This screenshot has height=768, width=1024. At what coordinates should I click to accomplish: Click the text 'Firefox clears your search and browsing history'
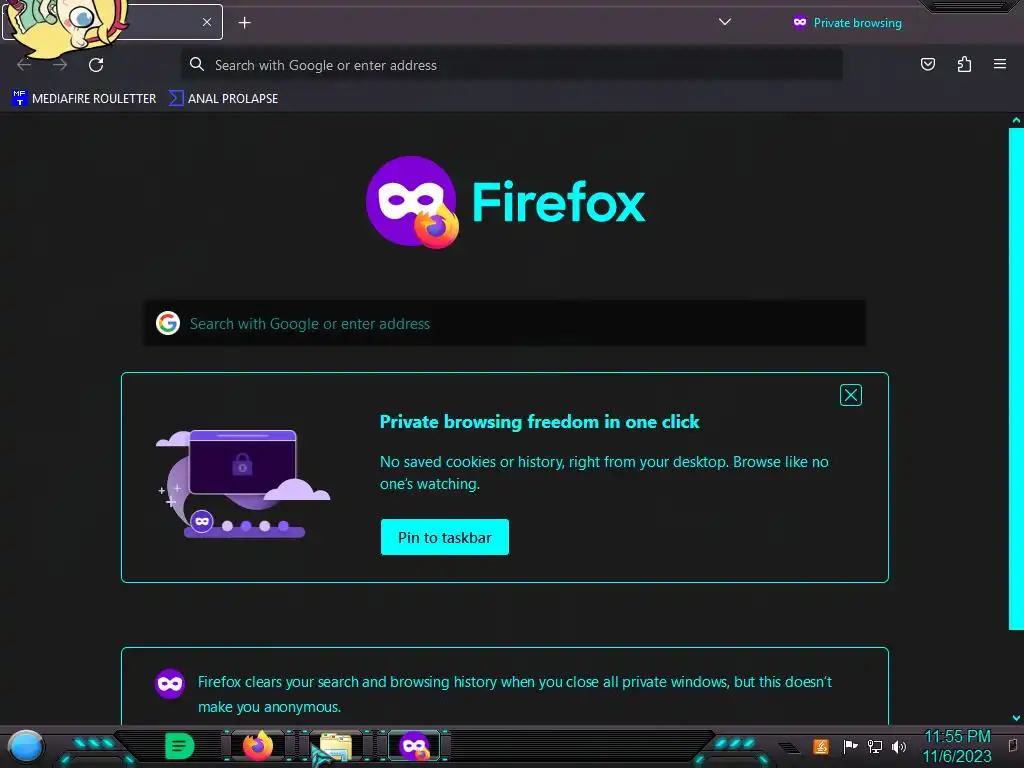coord(347,682)
